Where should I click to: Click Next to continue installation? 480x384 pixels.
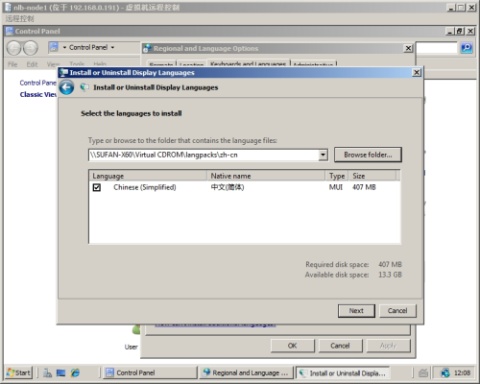tap(356, 311)
